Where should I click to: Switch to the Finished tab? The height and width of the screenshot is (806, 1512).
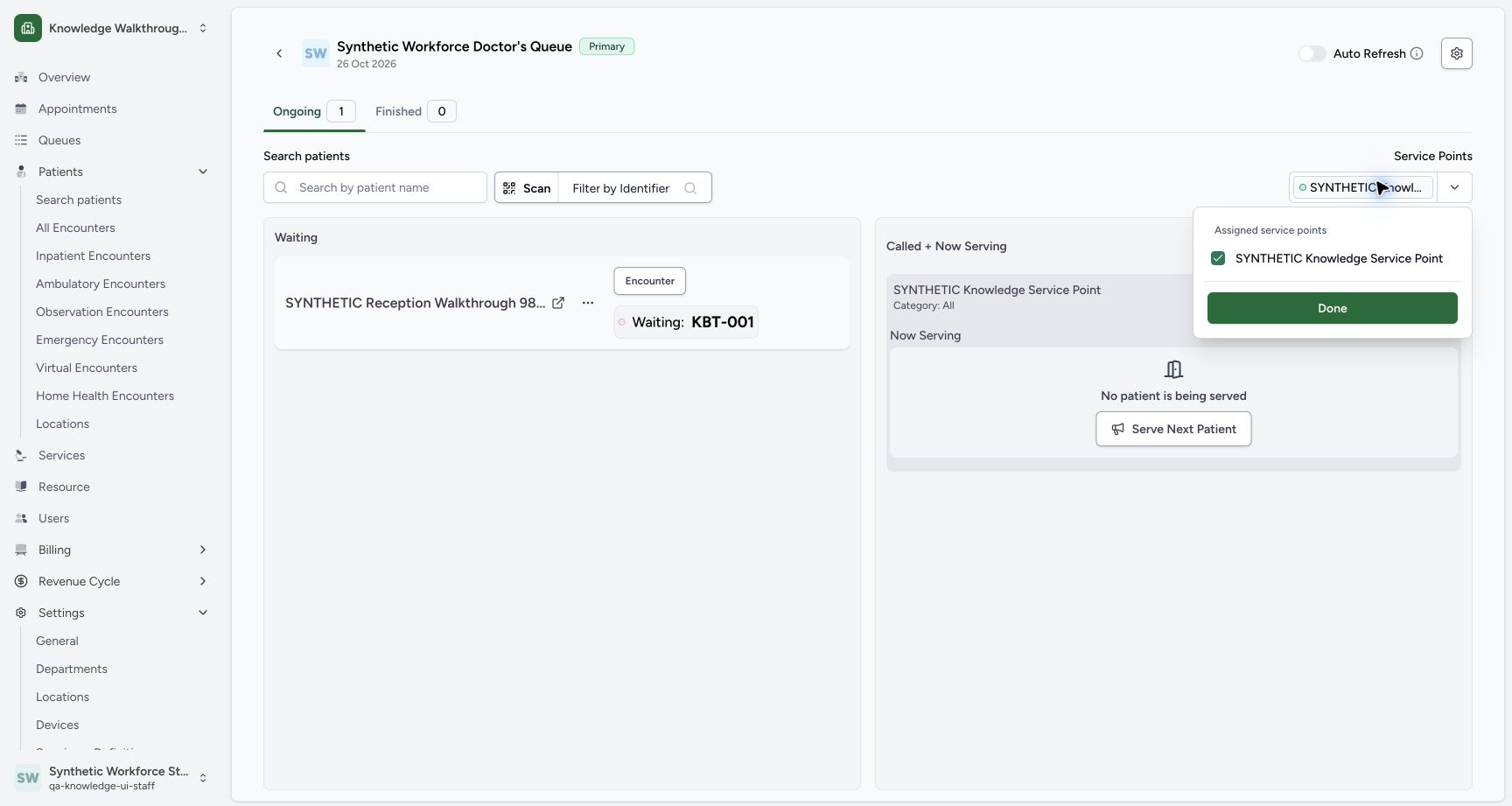pyautogui.click(x=416, y=111)
